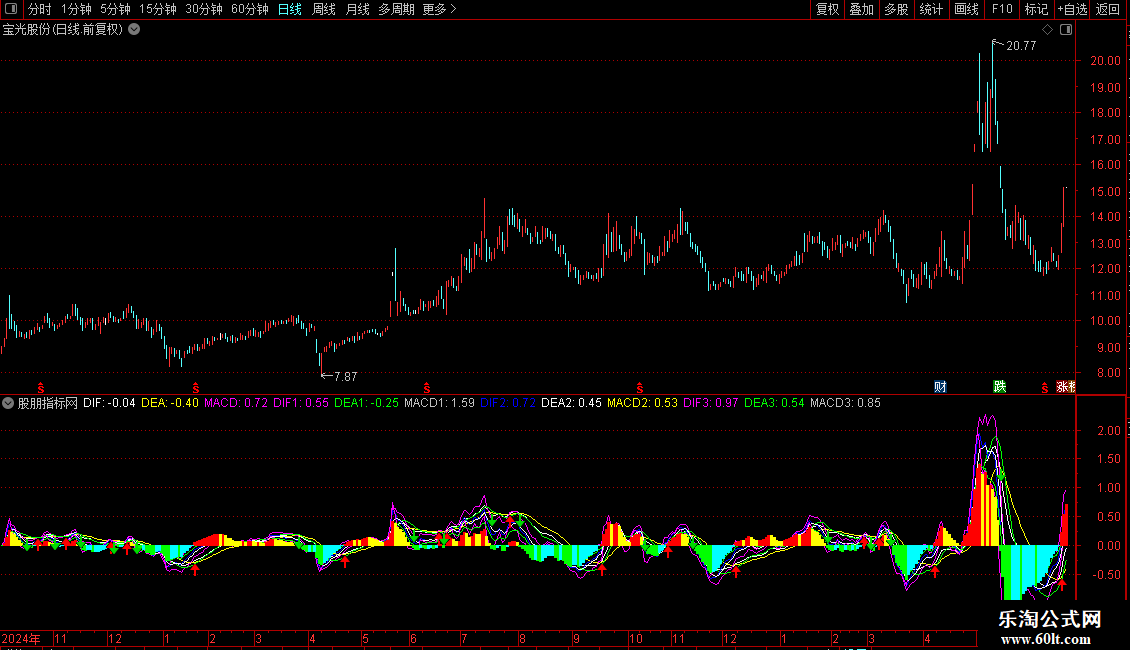1130x650 pixels.
Task: Switch to 日线 daily chart
Action: click(290, 9)
